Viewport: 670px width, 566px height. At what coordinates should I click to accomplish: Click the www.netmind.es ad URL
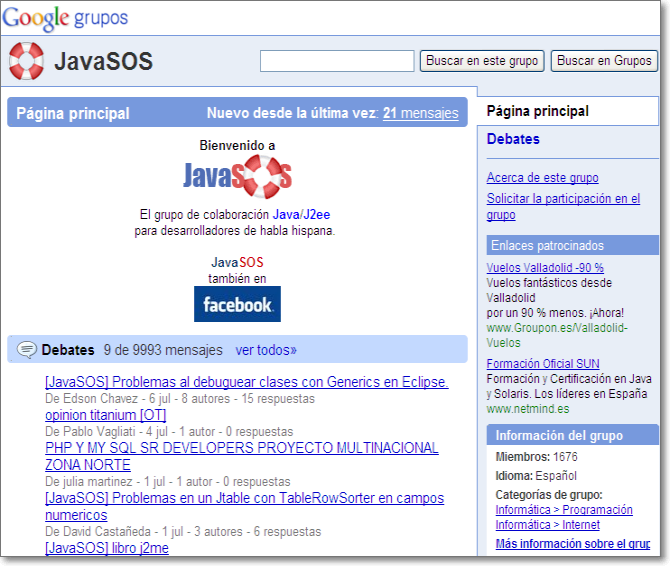[x=528, y=409]
